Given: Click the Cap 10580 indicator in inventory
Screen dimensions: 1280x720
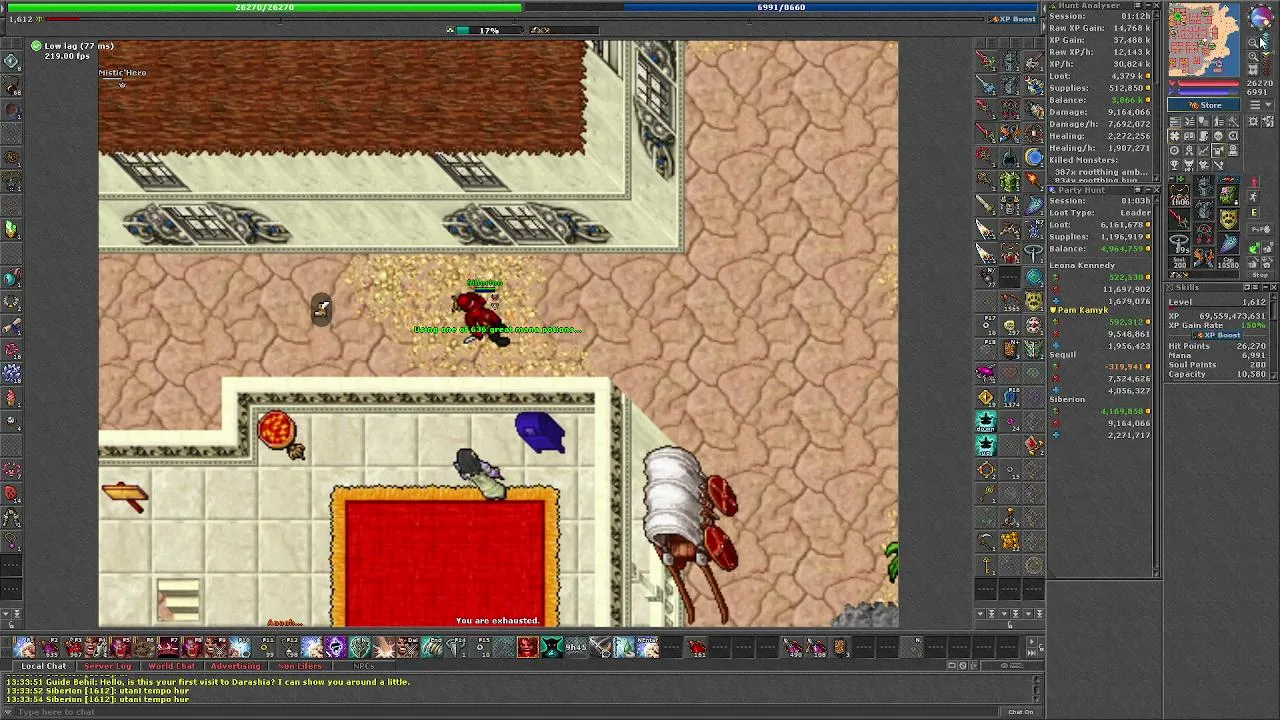Looking at the screenshot, I should (1228, 263).
